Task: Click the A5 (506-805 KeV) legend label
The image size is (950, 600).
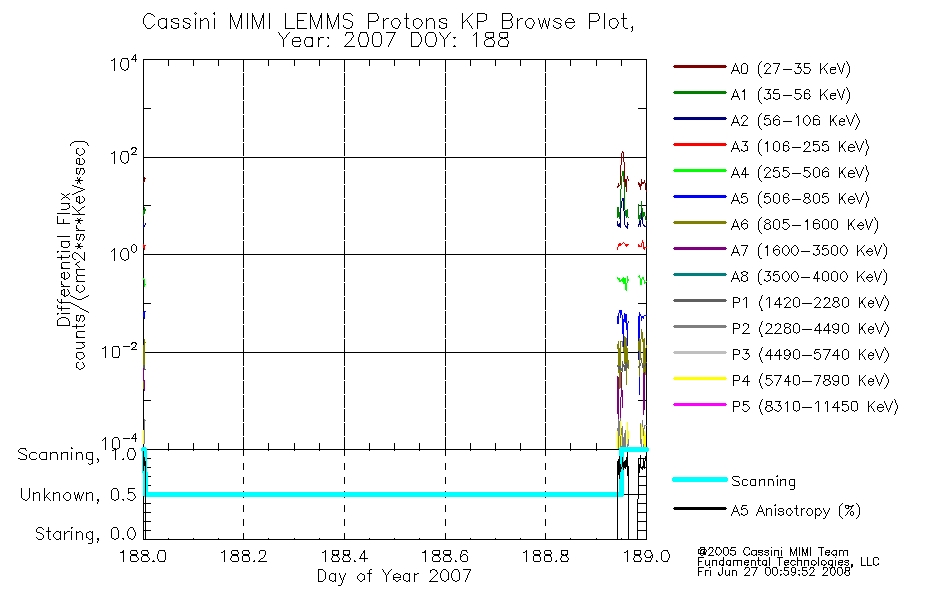Action: pyautogui.click(x=800, y=199)
